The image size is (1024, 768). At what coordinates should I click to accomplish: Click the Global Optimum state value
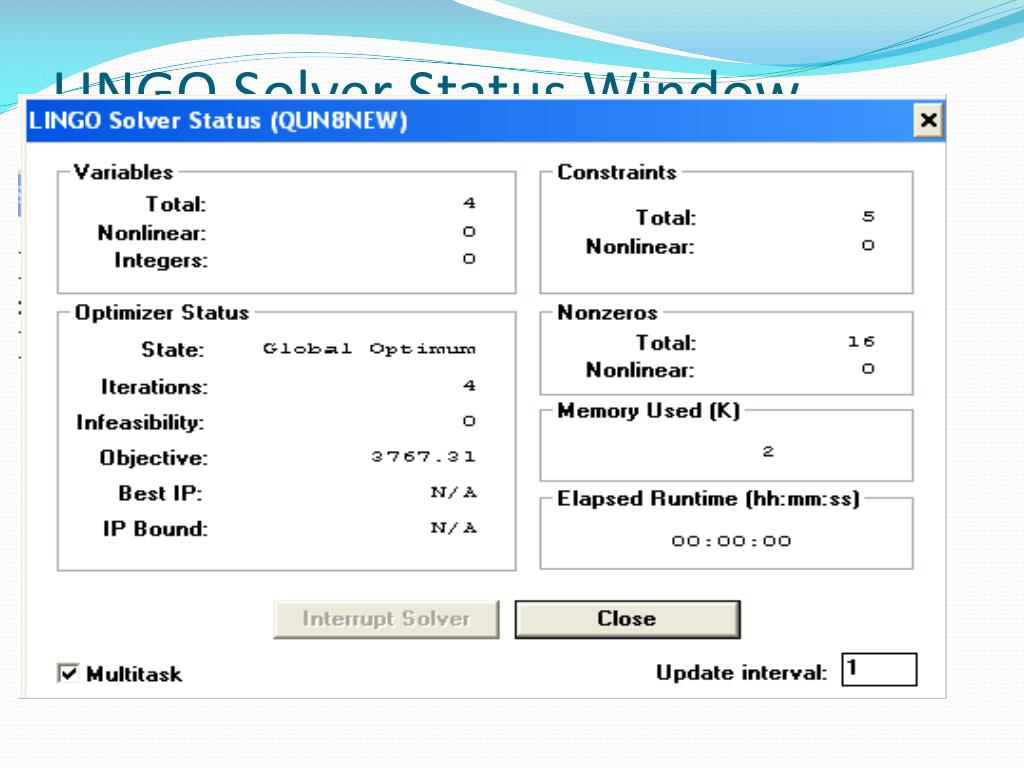pyautogui.click(x=369, y=349)
